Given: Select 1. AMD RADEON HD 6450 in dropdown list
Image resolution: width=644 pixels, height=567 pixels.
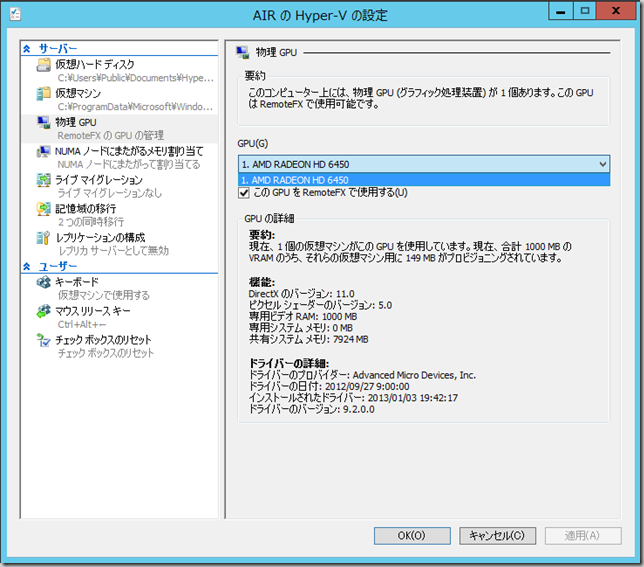Looking at the screenshot, I should pyautogui.click(x=424, y=180).
